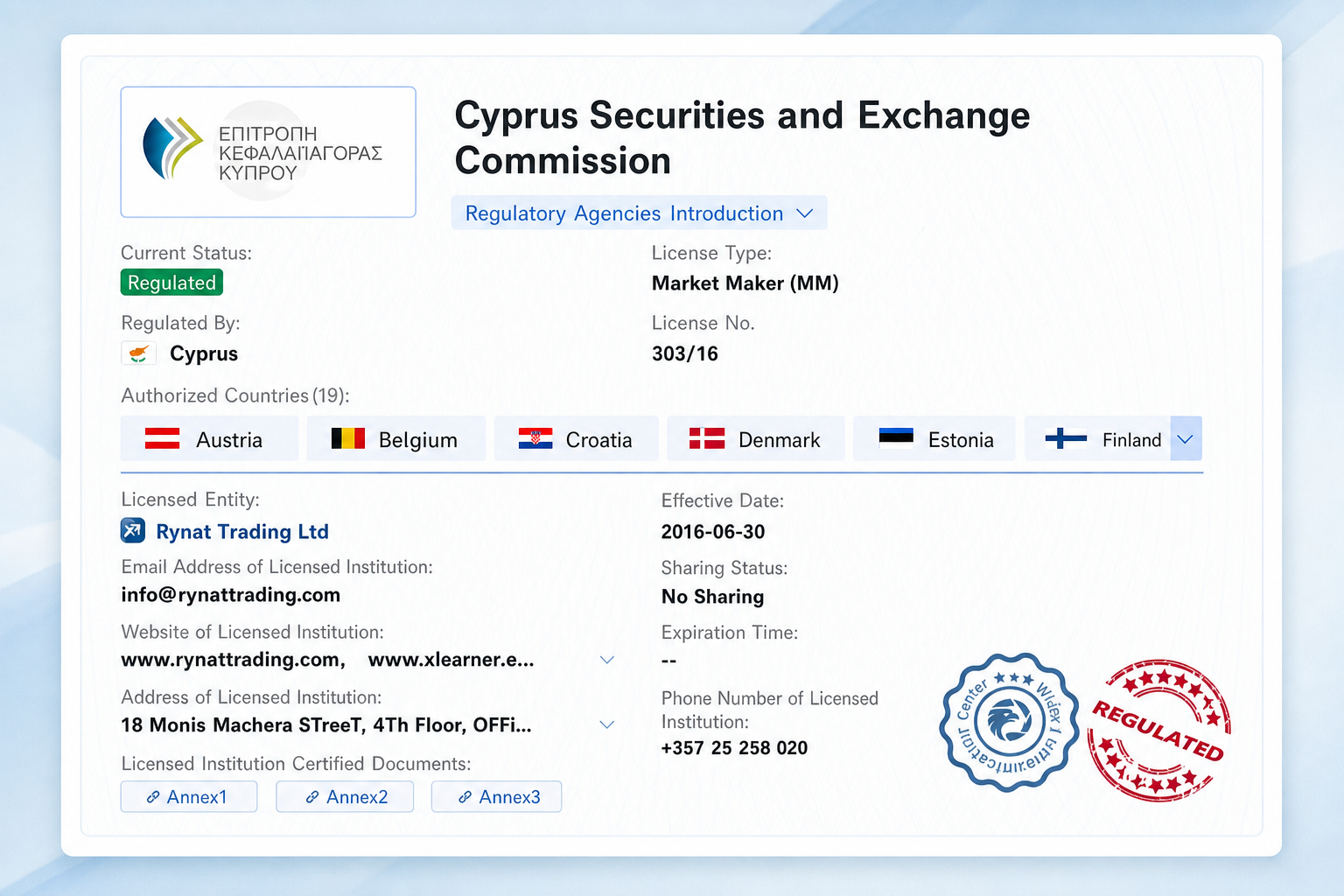The image size is (1344, 896).
Task: Open the Annex1 certified document
Action: pos(189,796)
